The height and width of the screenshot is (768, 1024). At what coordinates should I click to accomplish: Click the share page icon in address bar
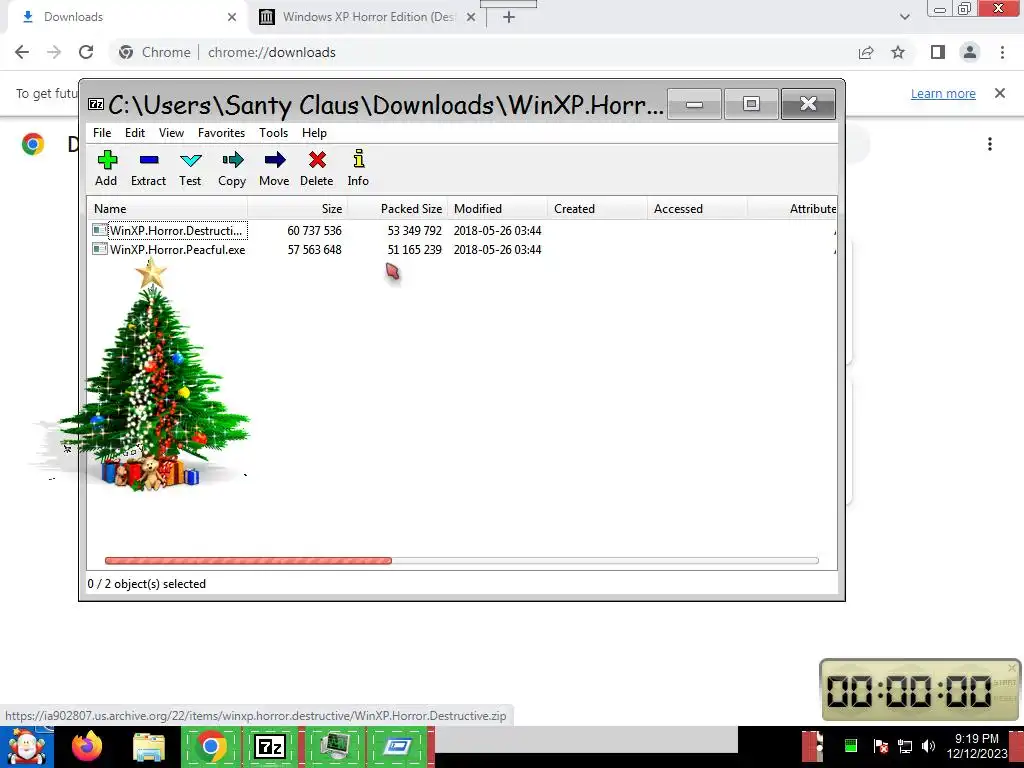866,52
